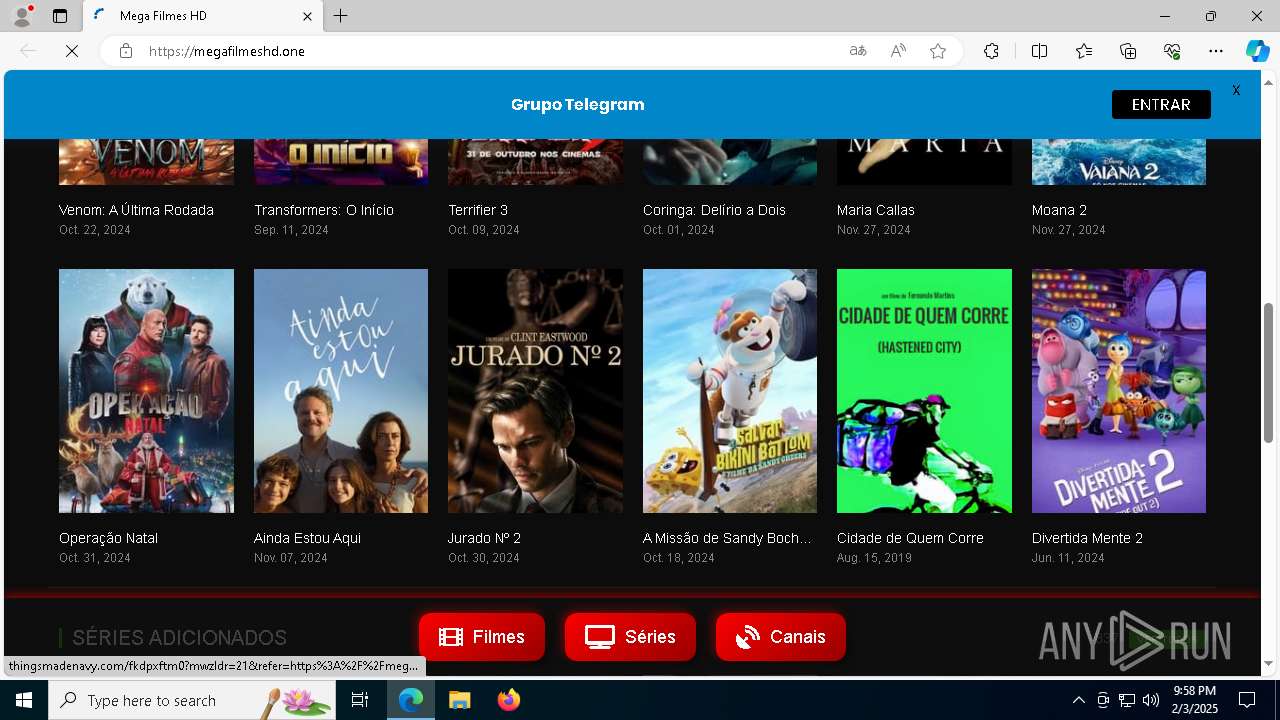This screenshot has height=720, width=1280.
Task: Click the Venom poster image
Action: tap(146, 162)
